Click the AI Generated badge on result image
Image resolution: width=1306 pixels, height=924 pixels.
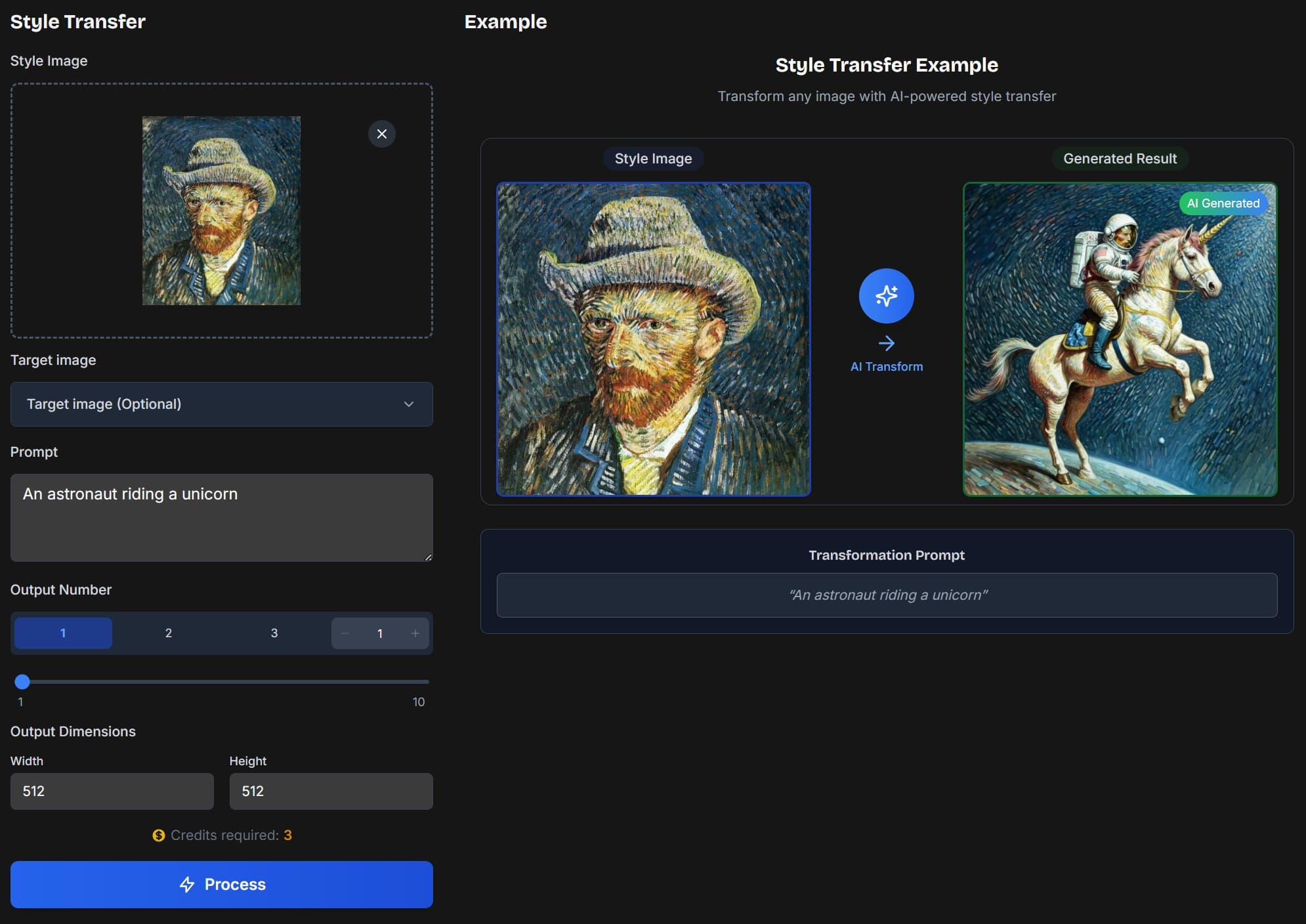(x=1223, y=203)
